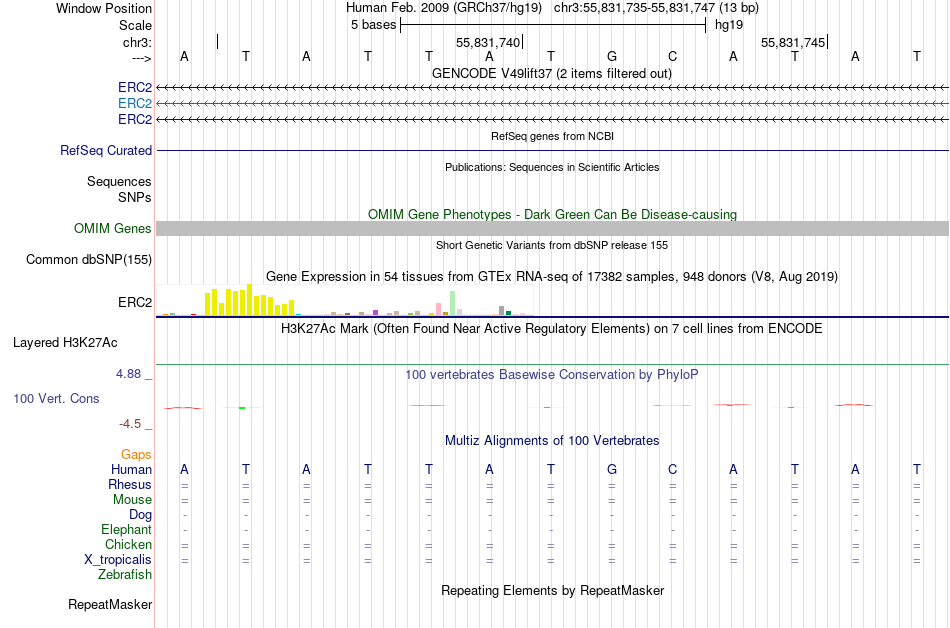950x628 pixels.
Task: Click the 55,831,745 coordinate marker
Action: (793, 42)
